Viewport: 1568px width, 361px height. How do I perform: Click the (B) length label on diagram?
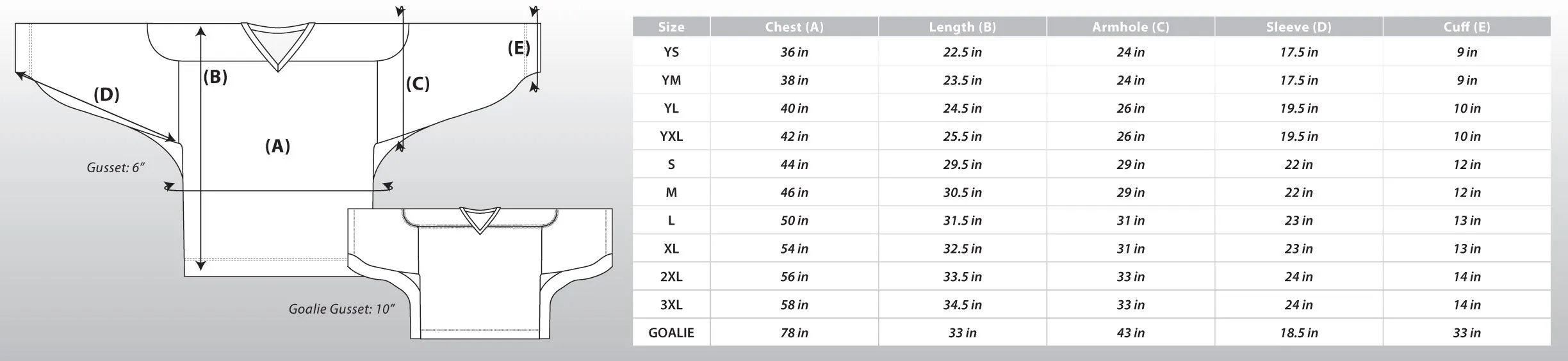[215, 77]
